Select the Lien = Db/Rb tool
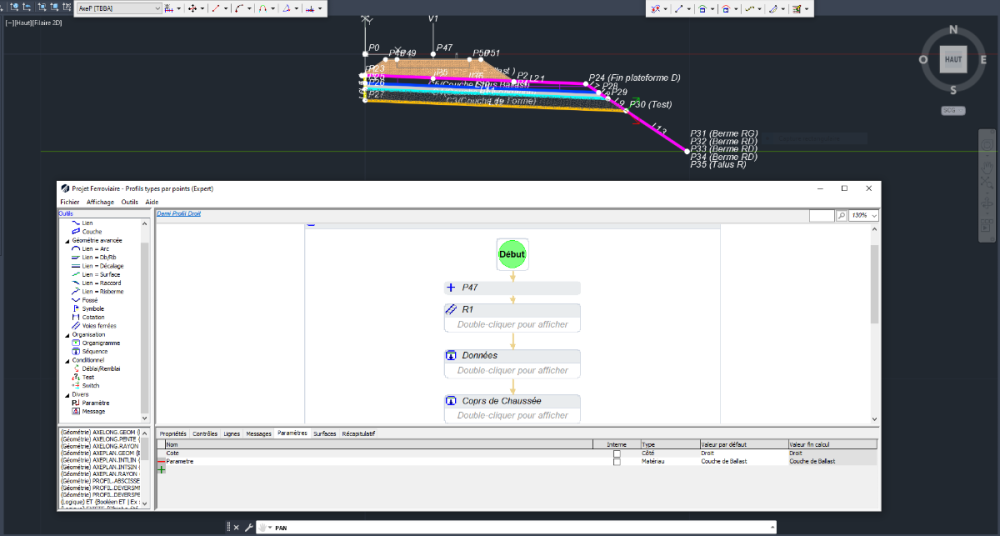The width and height of the screenshot is (1000, 536). tap(95, 257)
